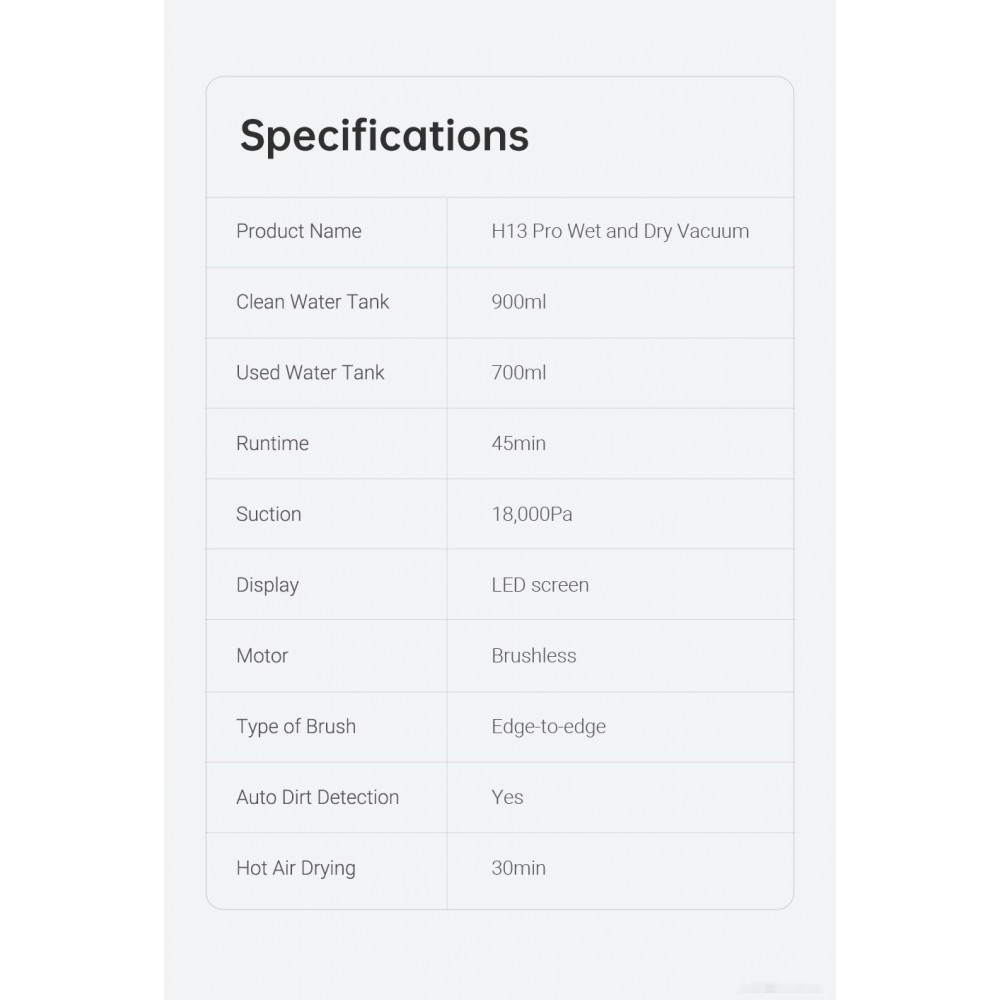The image size is (1000, 1000).
Task: Click the 18,000Pa value
Action: (532, 514)
